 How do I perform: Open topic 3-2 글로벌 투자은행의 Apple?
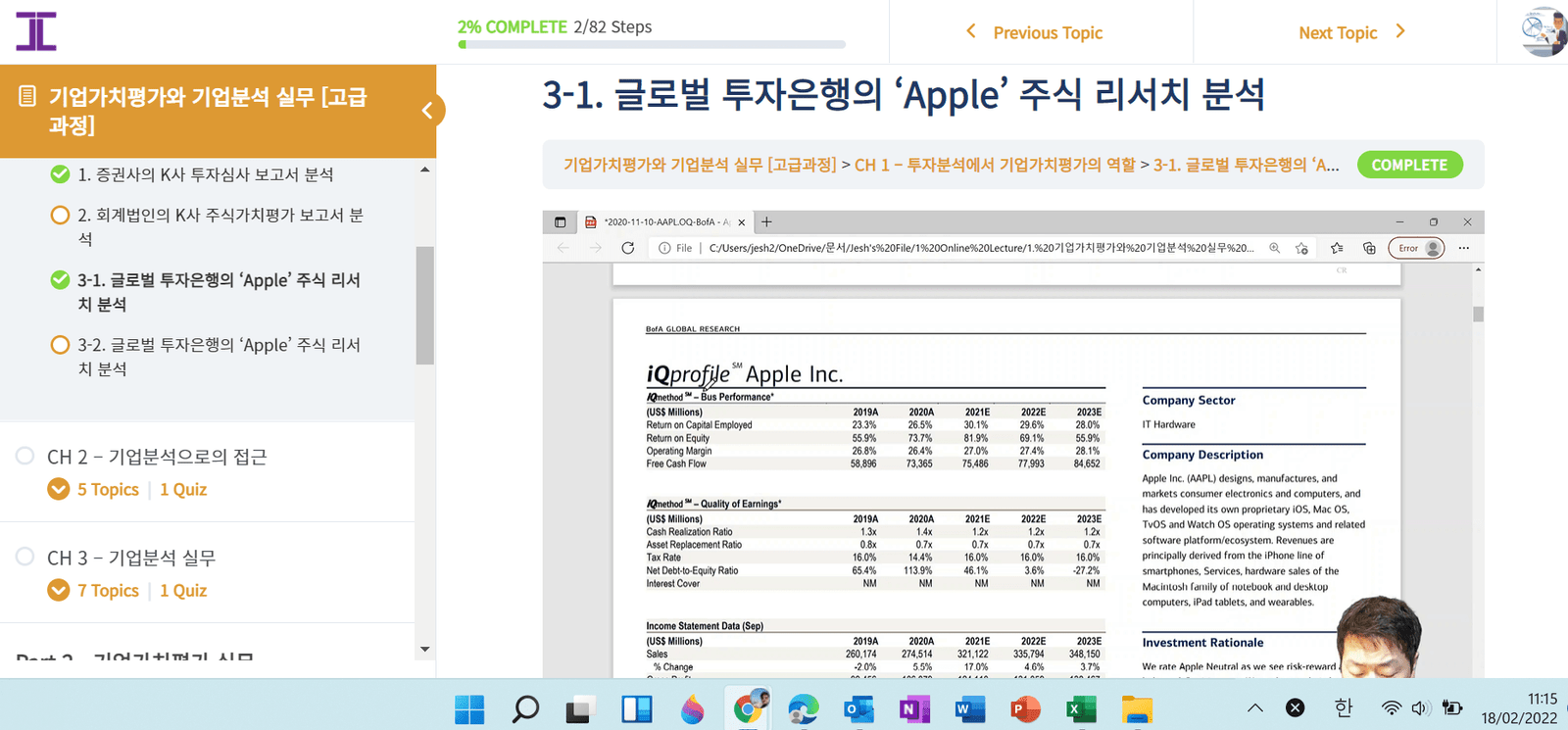[x=220, y=357]
